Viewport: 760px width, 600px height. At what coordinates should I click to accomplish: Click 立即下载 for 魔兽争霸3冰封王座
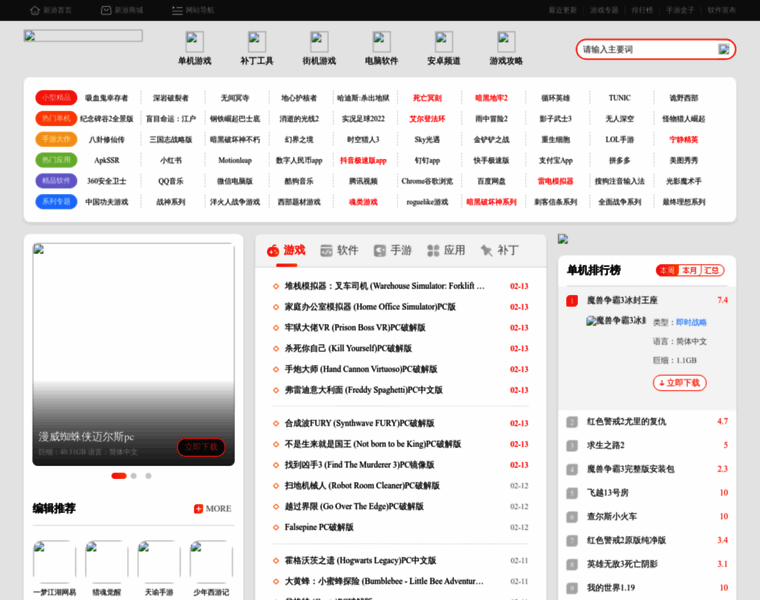point(679,383)
